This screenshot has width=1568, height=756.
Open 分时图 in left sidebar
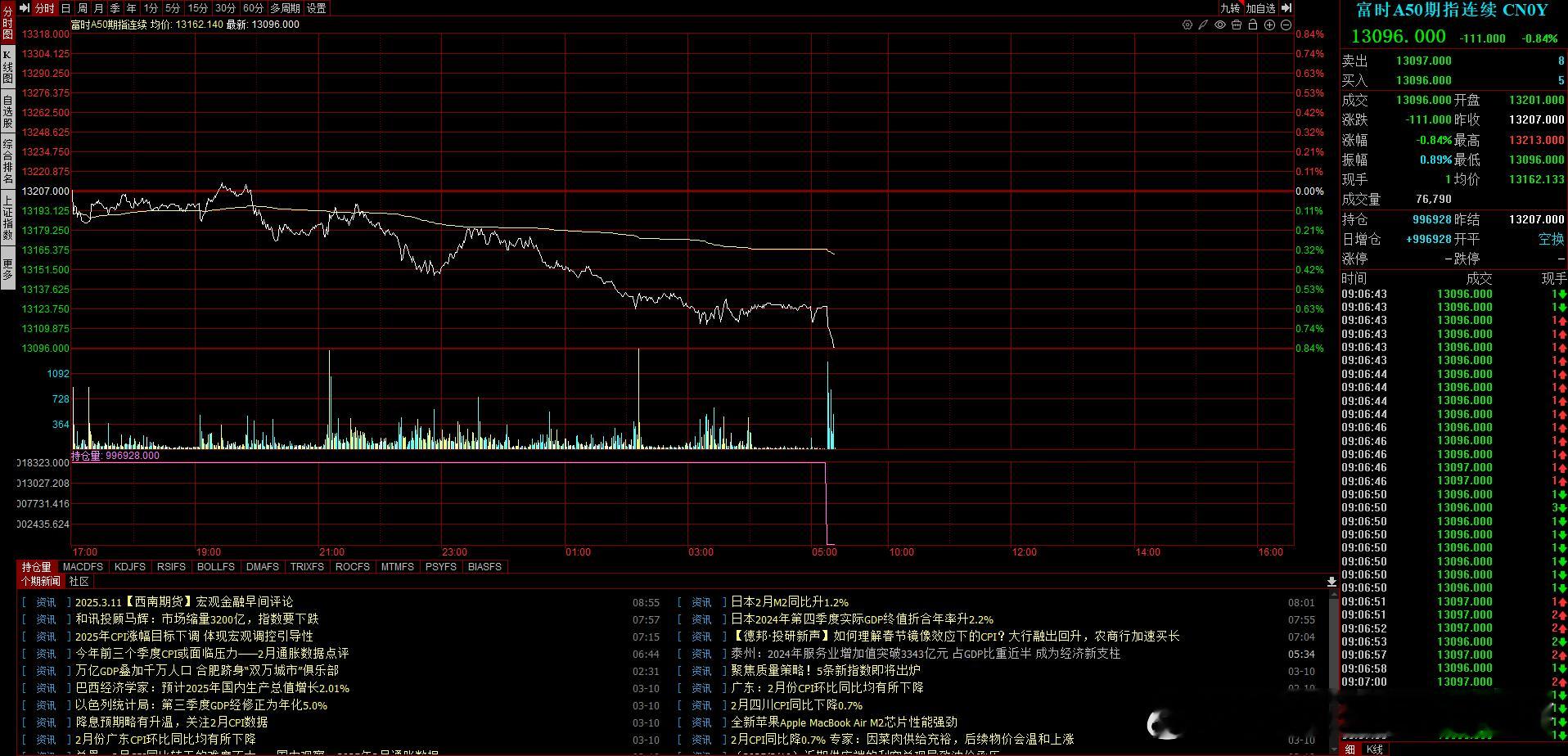8,25
